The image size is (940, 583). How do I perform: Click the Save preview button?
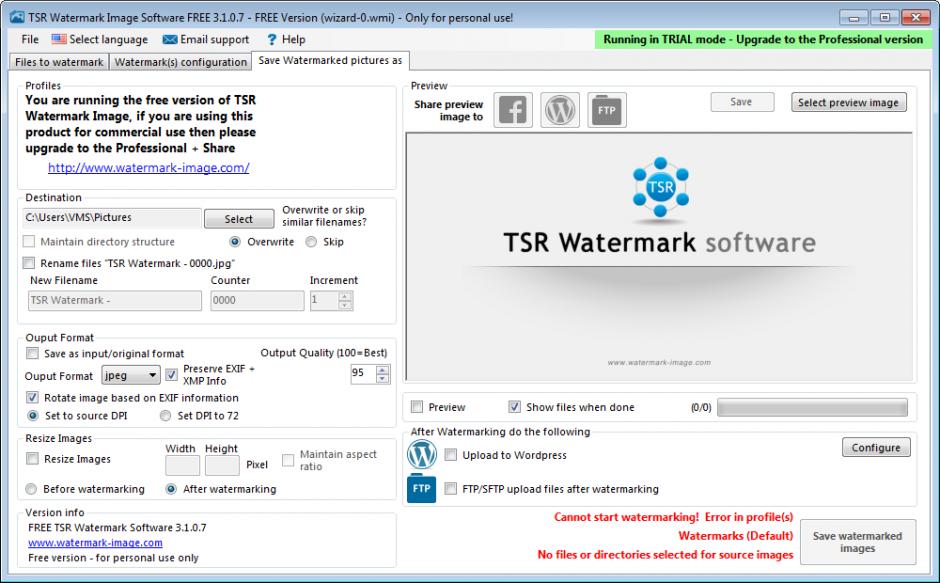click(742, 102)
